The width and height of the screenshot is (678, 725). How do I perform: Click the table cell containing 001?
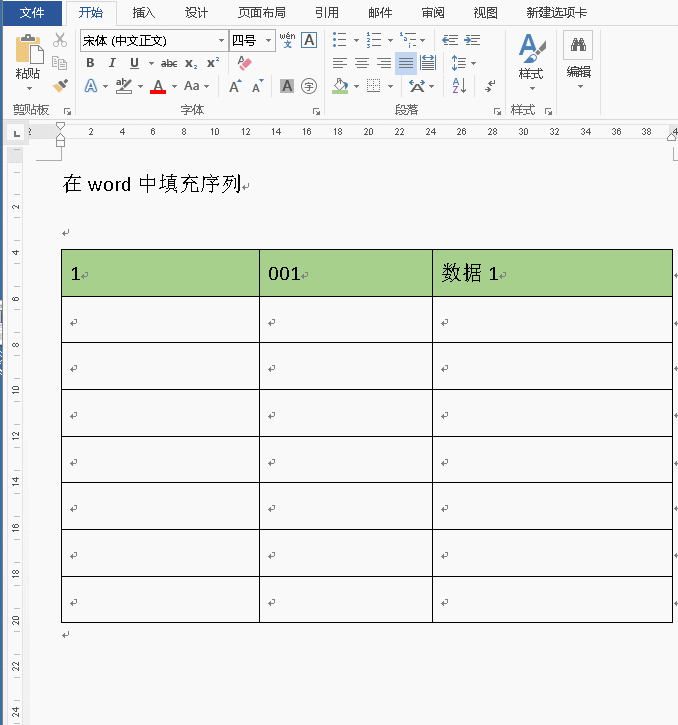point(346,273)
